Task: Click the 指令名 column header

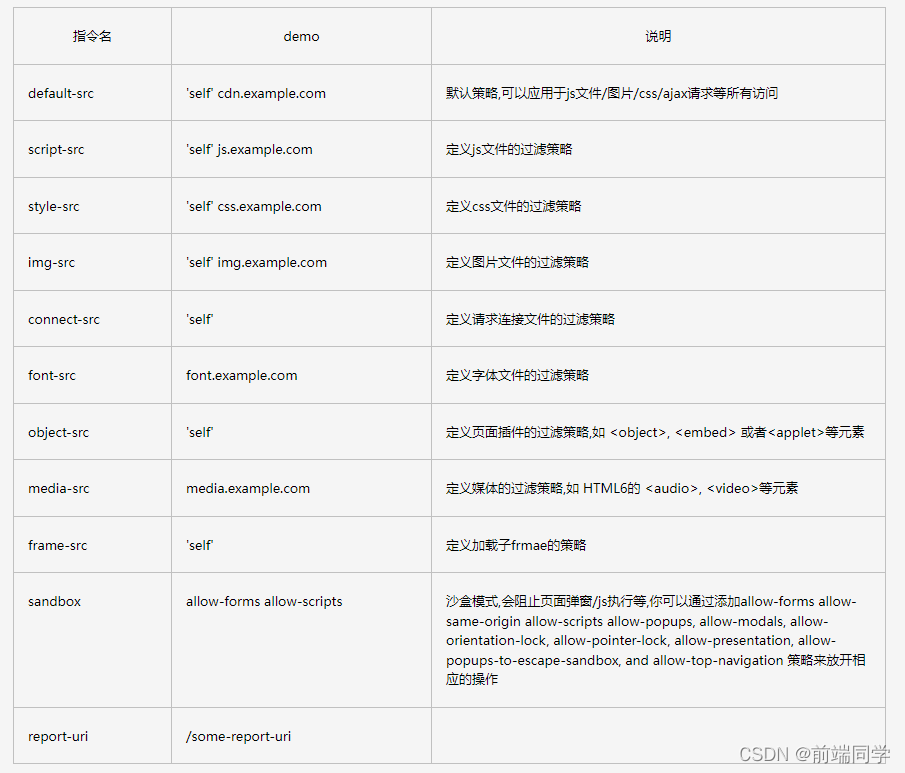Action: point(92,36)
